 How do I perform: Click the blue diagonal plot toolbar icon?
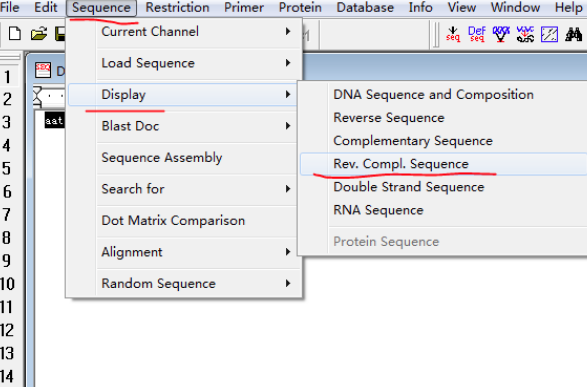click(549, 34)
